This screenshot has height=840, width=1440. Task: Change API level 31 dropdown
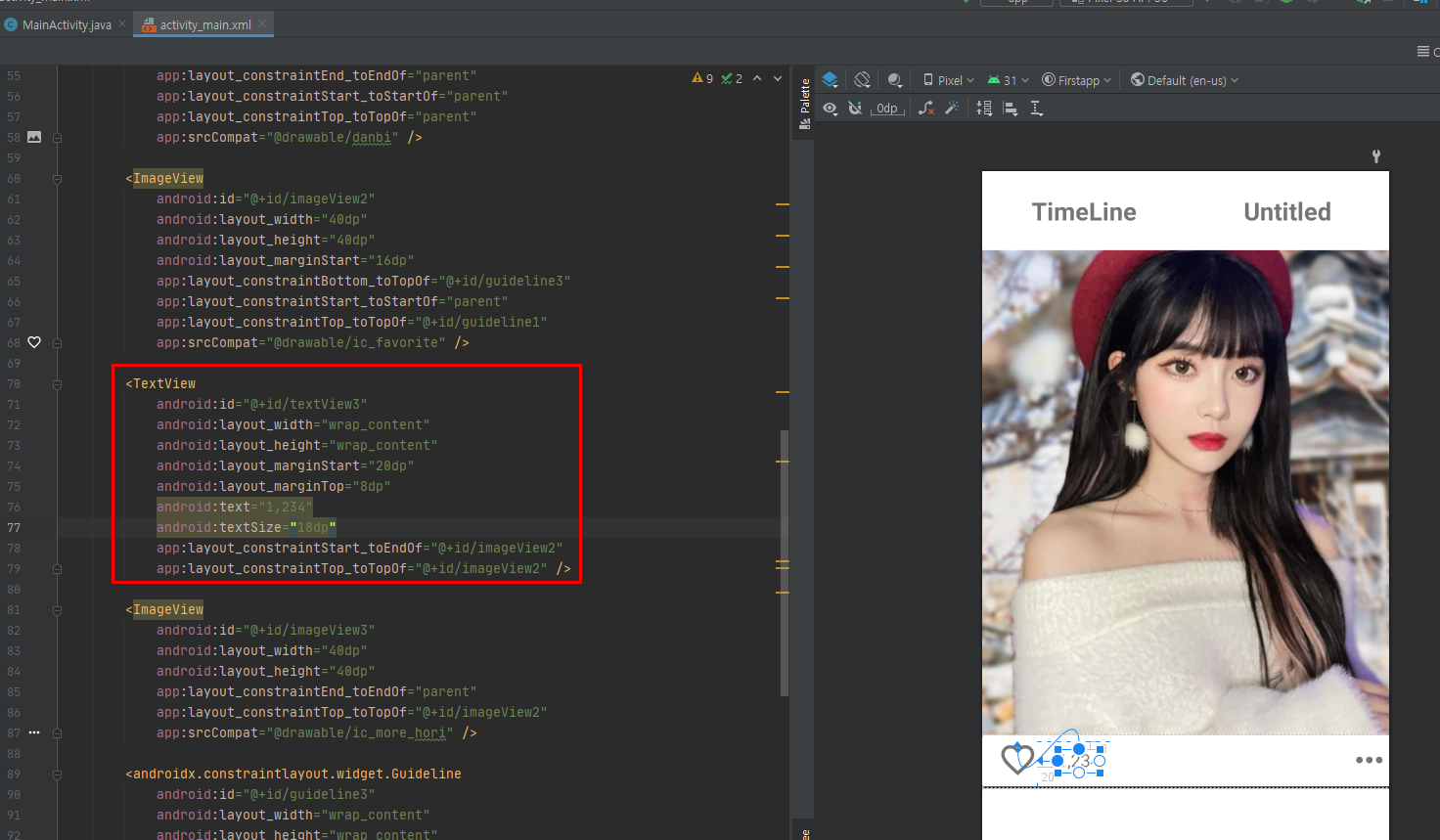(1009, 80)
